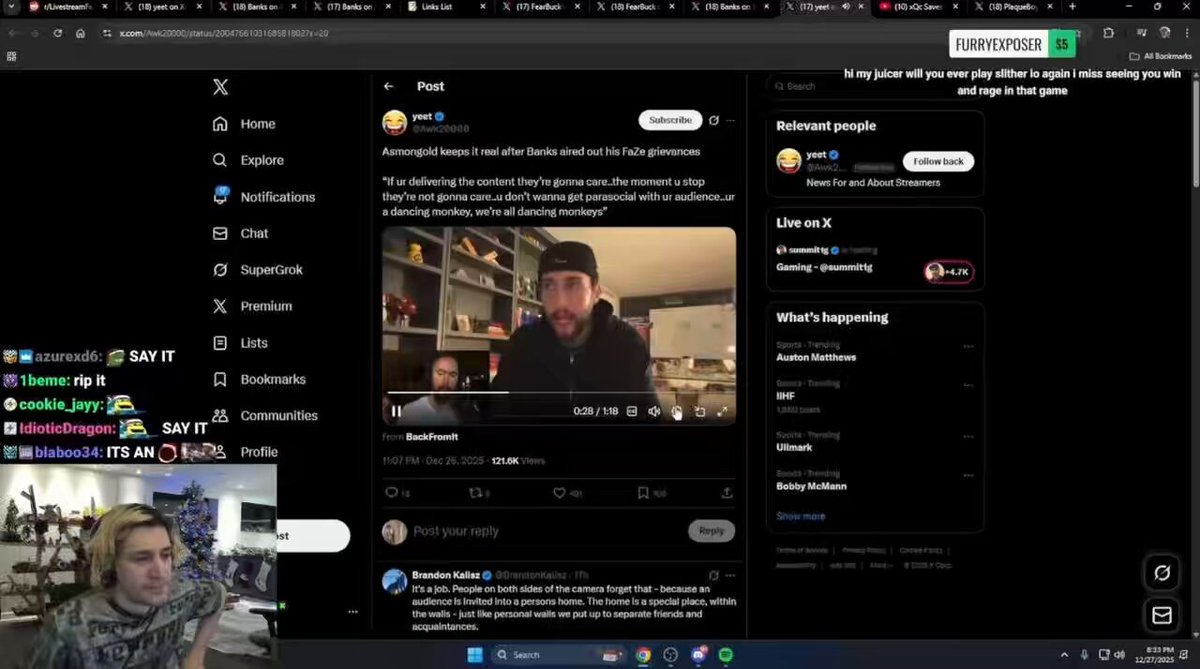Click the Reply button
Viewport: 1200px width, 669px height.
(x=711, y=531)
